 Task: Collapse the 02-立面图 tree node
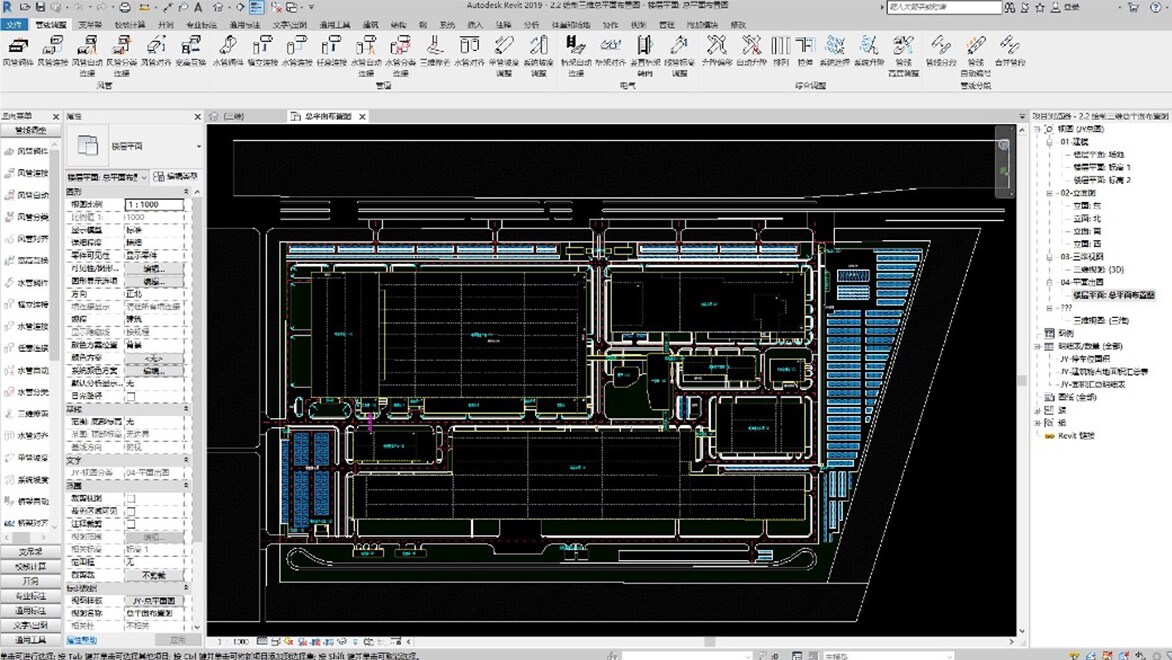(1049, 193)
